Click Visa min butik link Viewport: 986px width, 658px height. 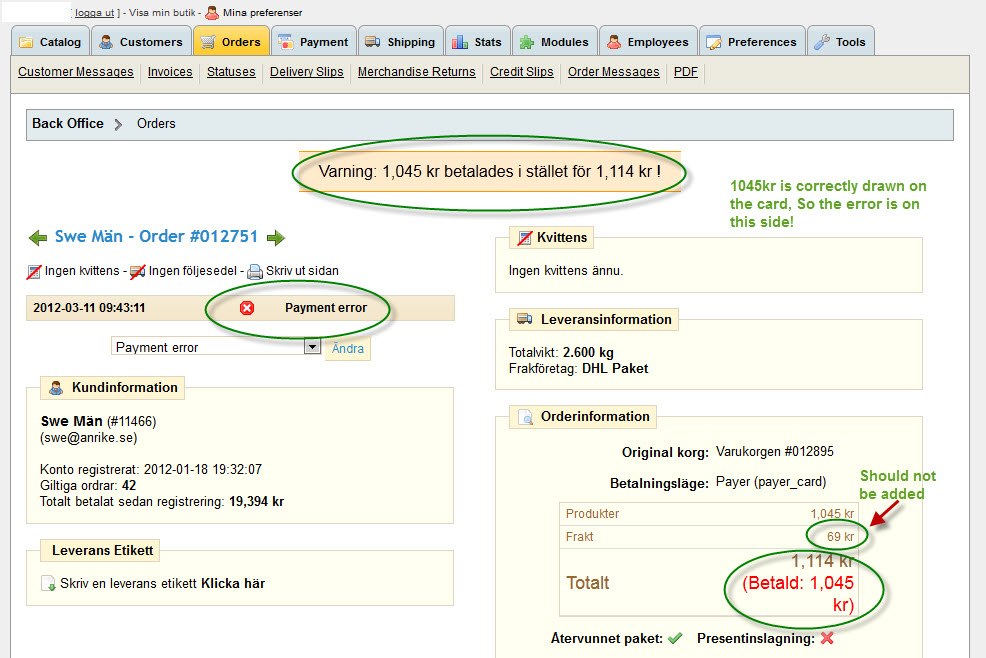point(162,13)
